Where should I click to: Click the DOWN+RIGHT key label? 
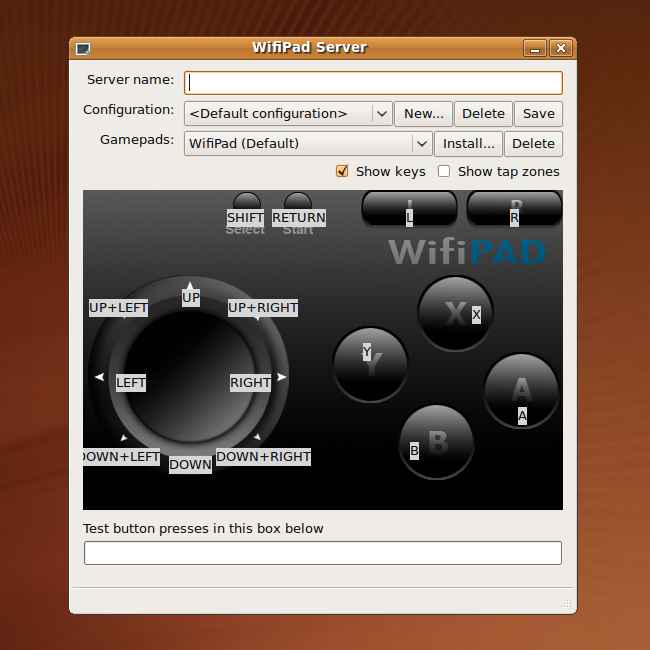(x=264, y=457)
